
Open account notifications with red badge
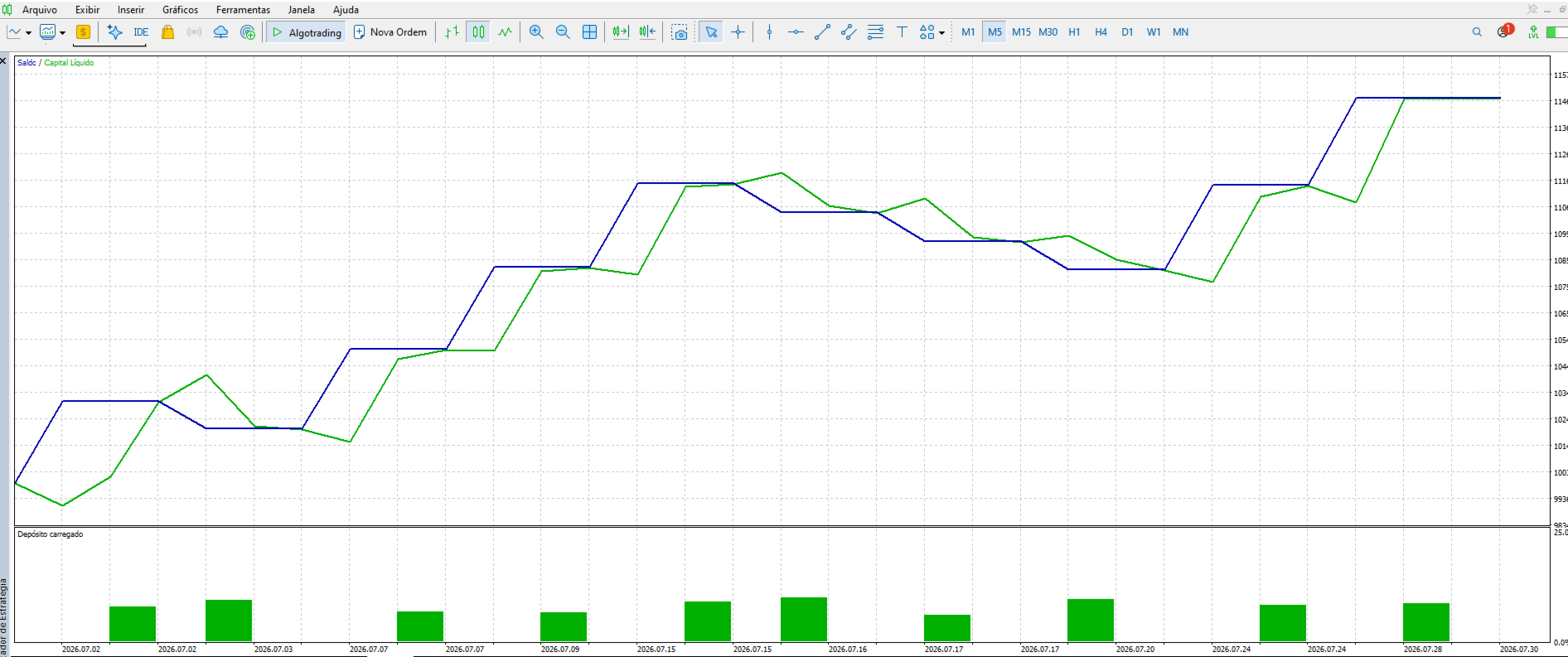coord(1505,31)
